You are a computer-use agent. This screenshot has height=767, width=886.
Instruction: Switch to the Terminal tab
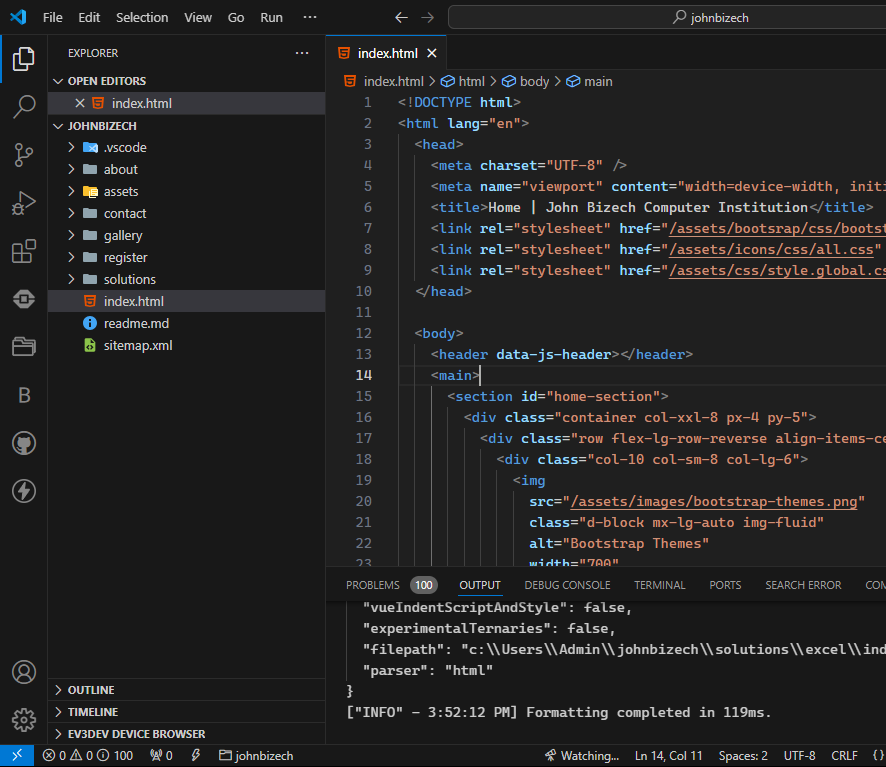coord(659,585)
